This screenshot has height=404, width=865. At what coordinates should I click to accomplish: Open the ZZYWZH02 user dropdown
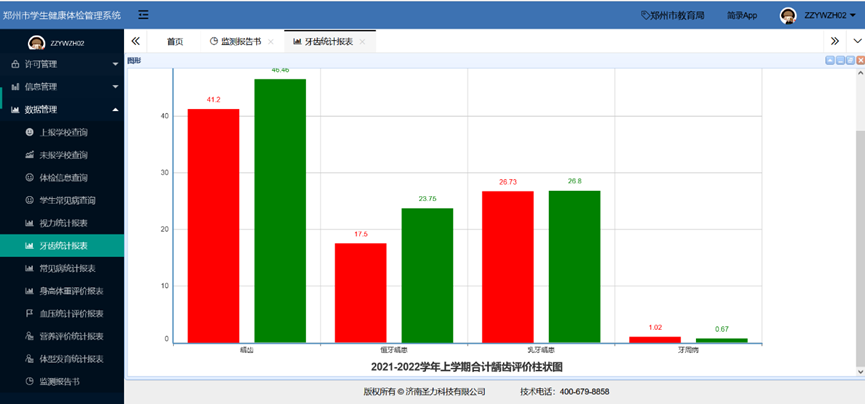tap(830, 16)
